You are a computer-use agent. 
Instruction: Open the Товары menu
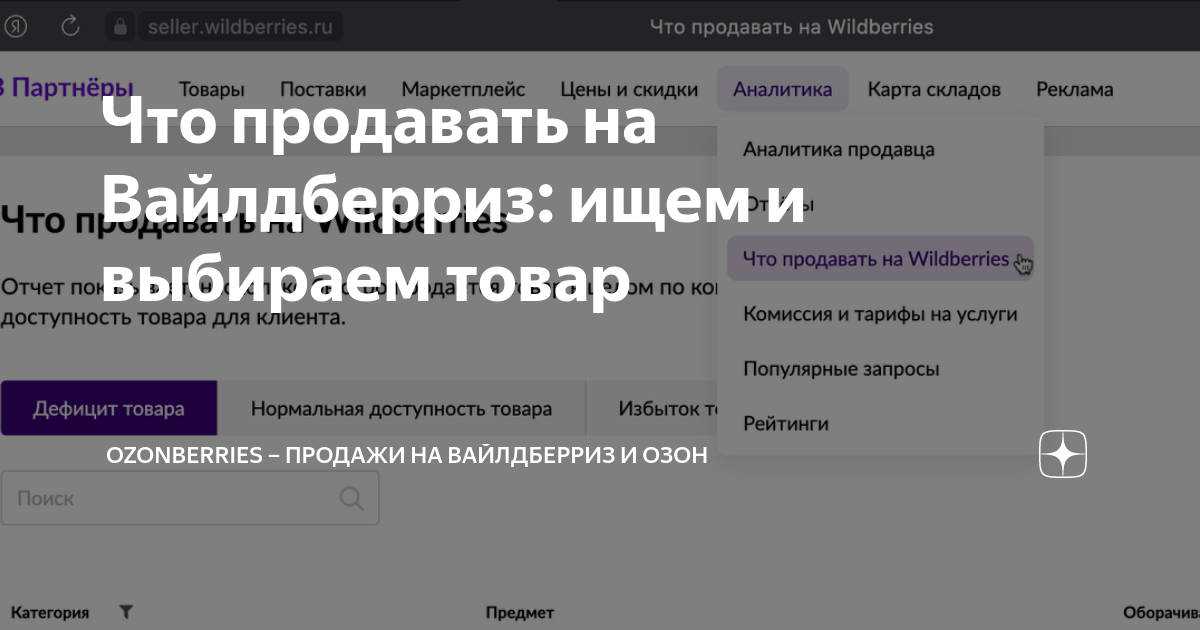[x=212, y=89]
